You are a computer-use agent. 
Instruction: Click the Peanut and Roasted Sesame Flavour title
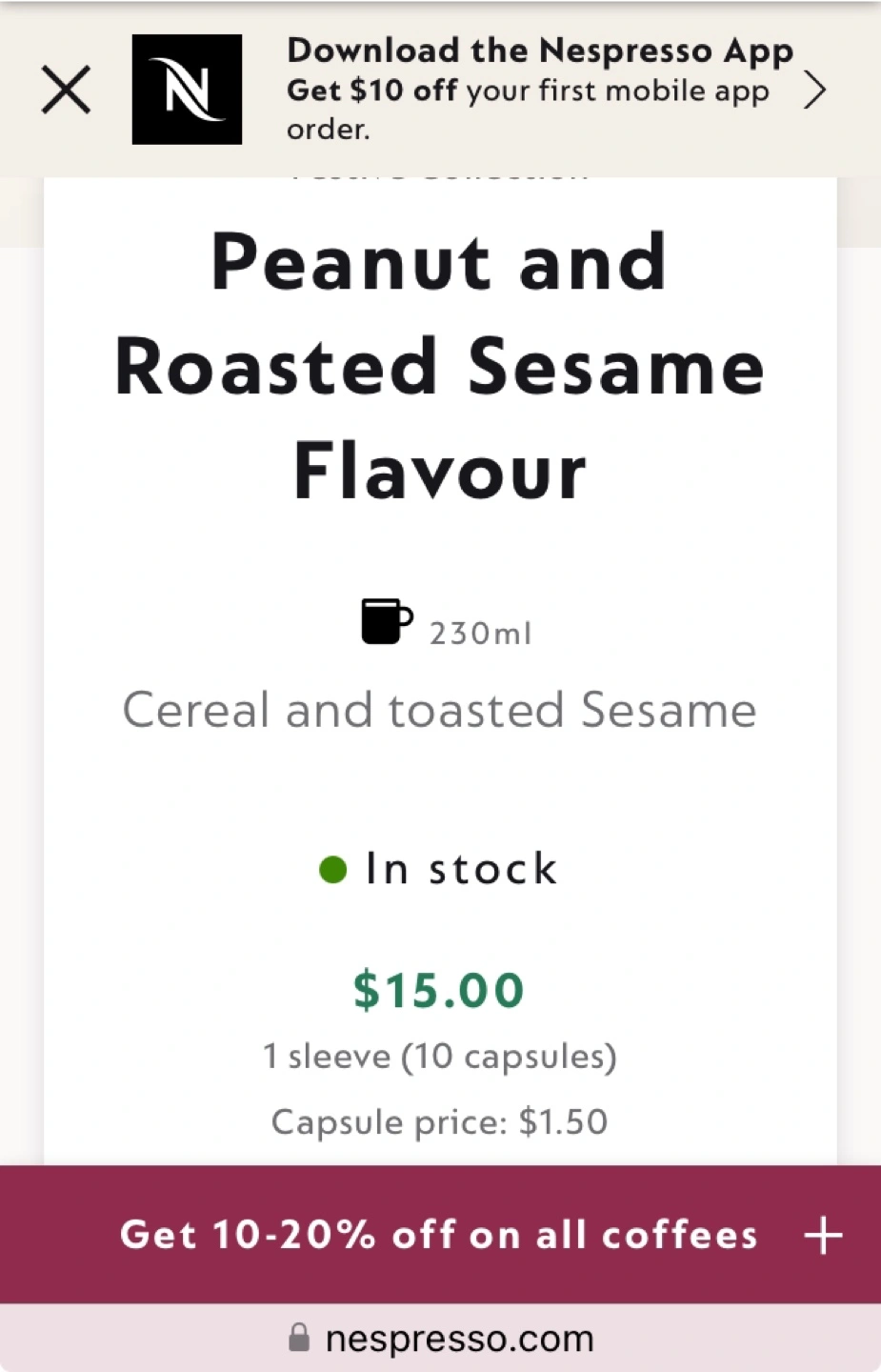tap(439, 366)
